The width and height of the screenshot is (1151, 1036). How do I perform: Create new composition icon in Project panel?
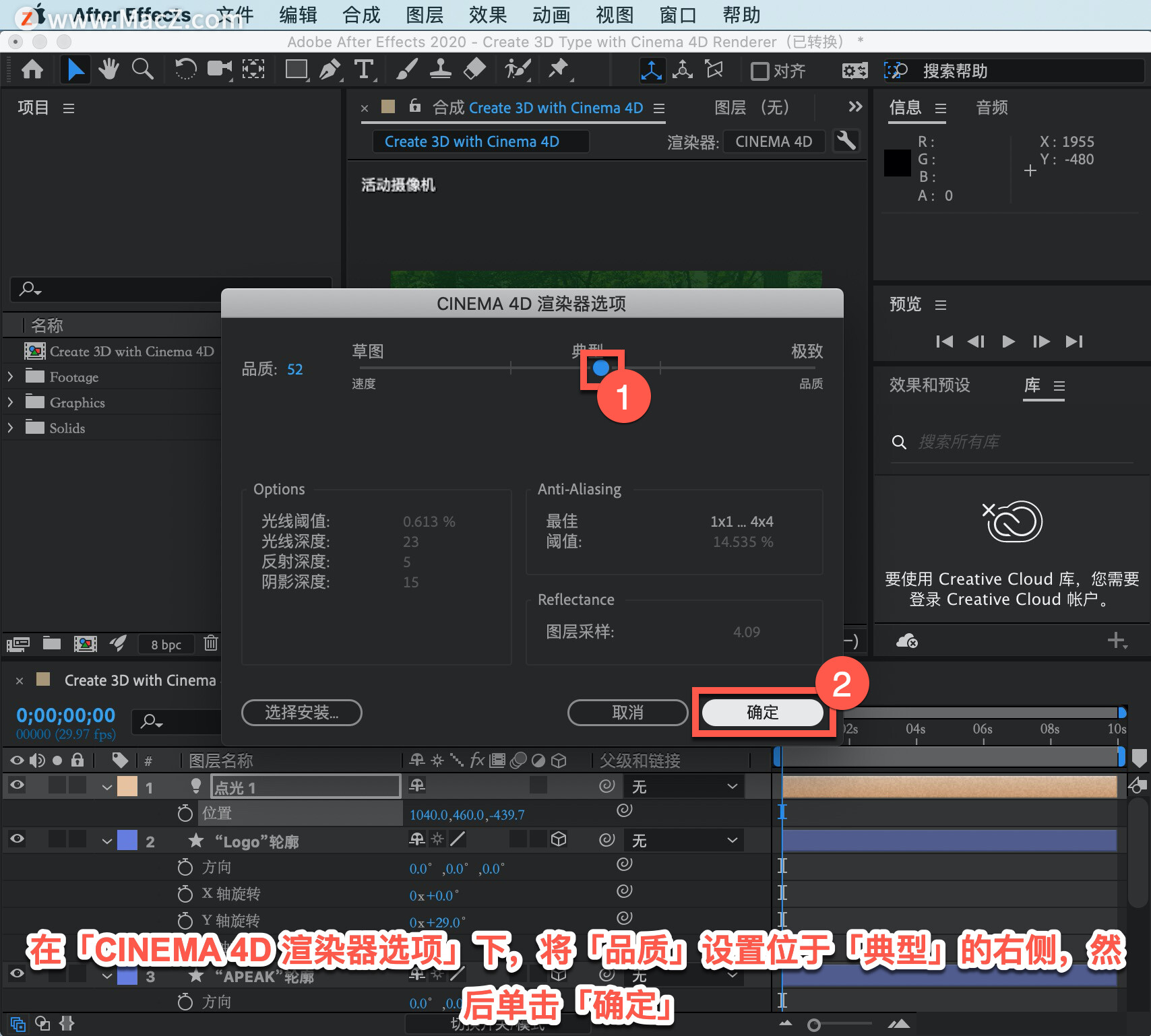[x=86, y=643]
